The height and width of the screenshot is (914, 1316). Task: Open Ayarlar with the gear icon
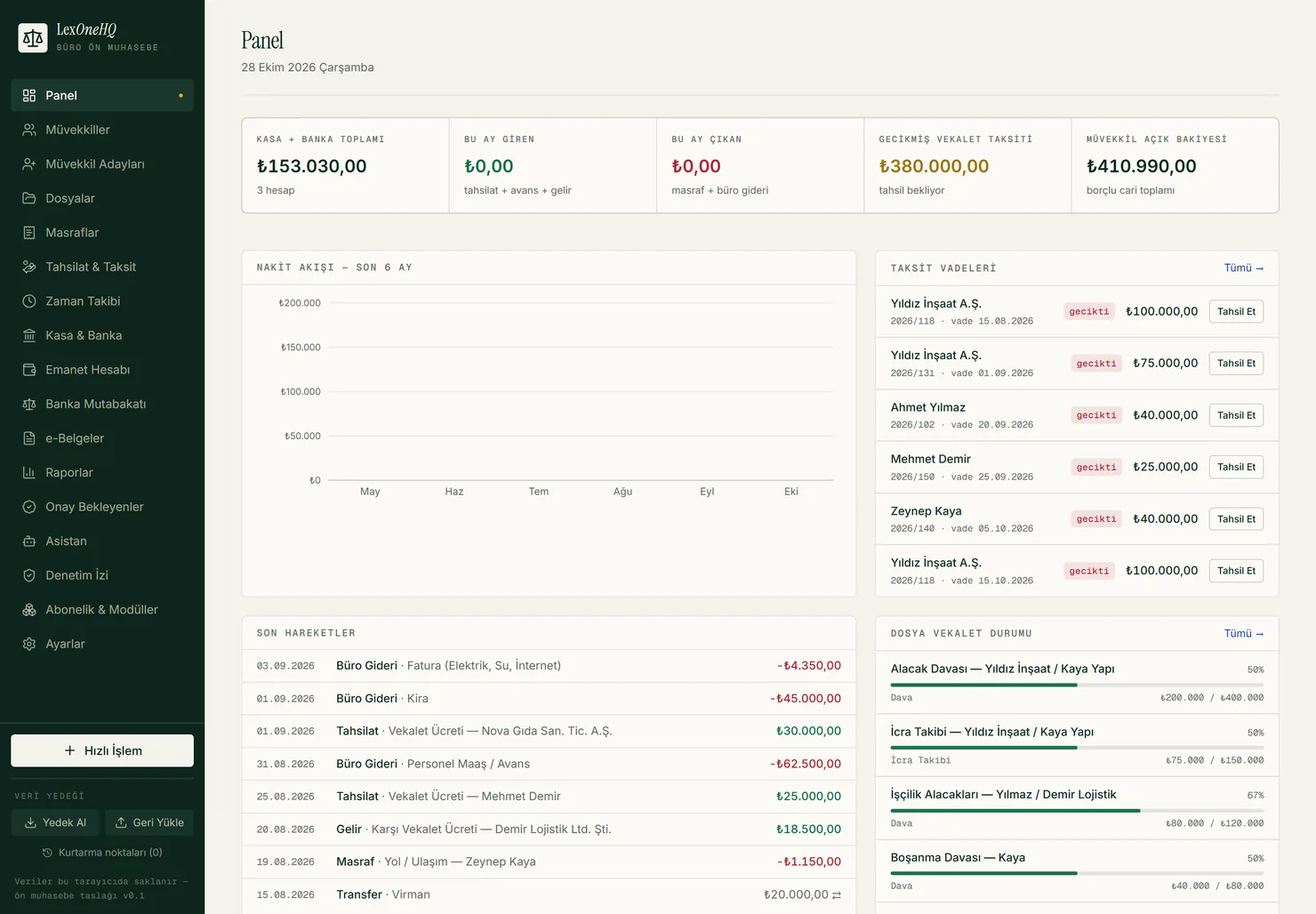tap(29, 644)
